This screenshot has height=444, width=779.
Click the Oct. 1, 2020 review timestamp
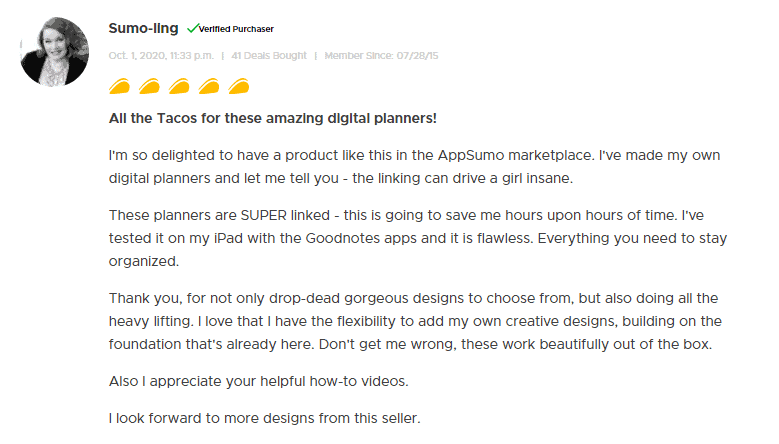161,56
